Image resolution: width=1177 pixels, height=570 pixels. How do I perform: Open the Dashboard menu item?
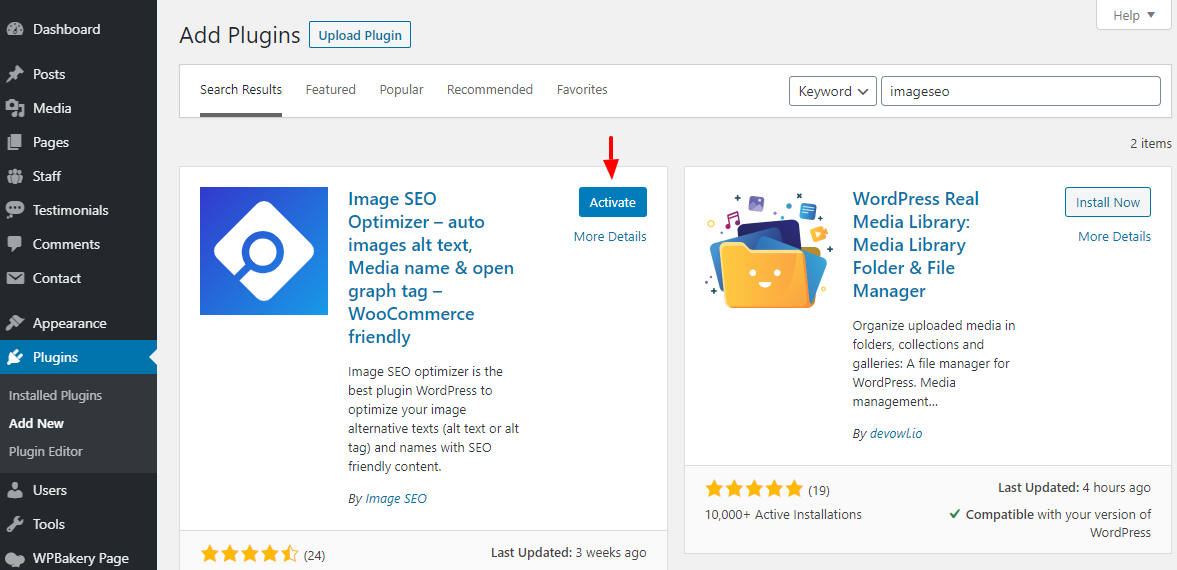67,30
